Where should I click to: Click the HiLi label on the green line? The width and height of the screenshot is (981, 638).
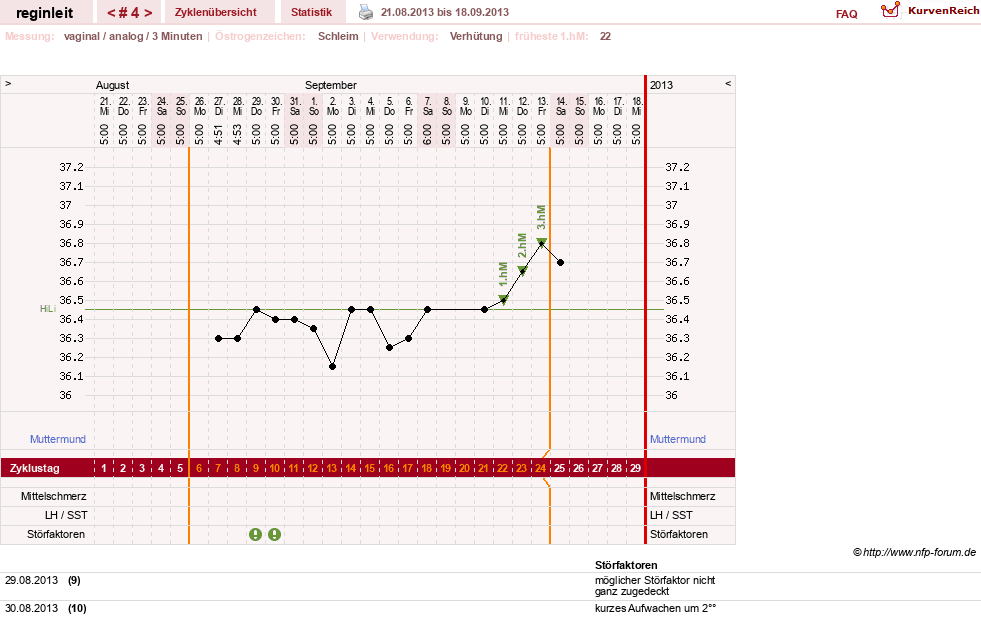coord(48,309)
